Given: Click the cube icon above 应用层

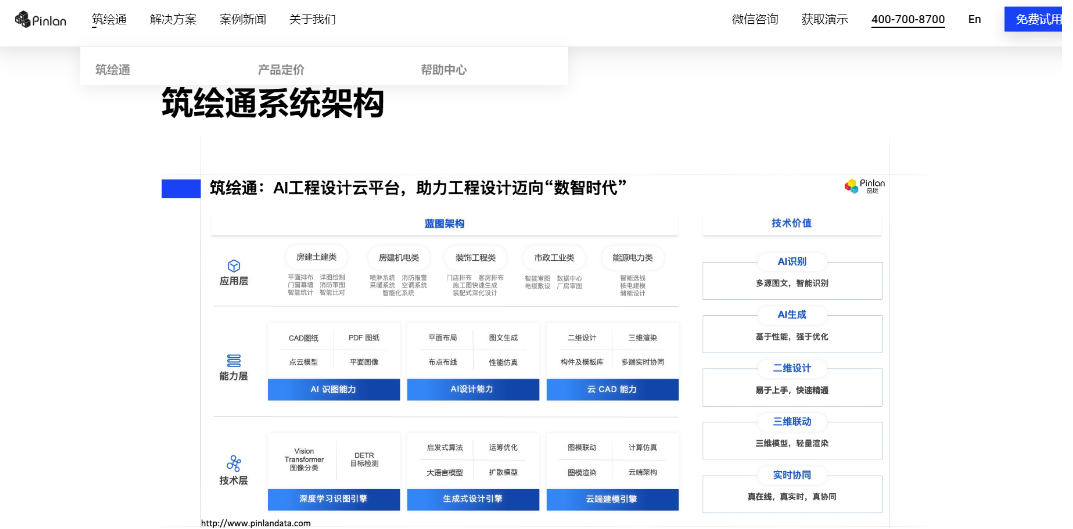Looking at the screenshot, I should pos(234,266).
